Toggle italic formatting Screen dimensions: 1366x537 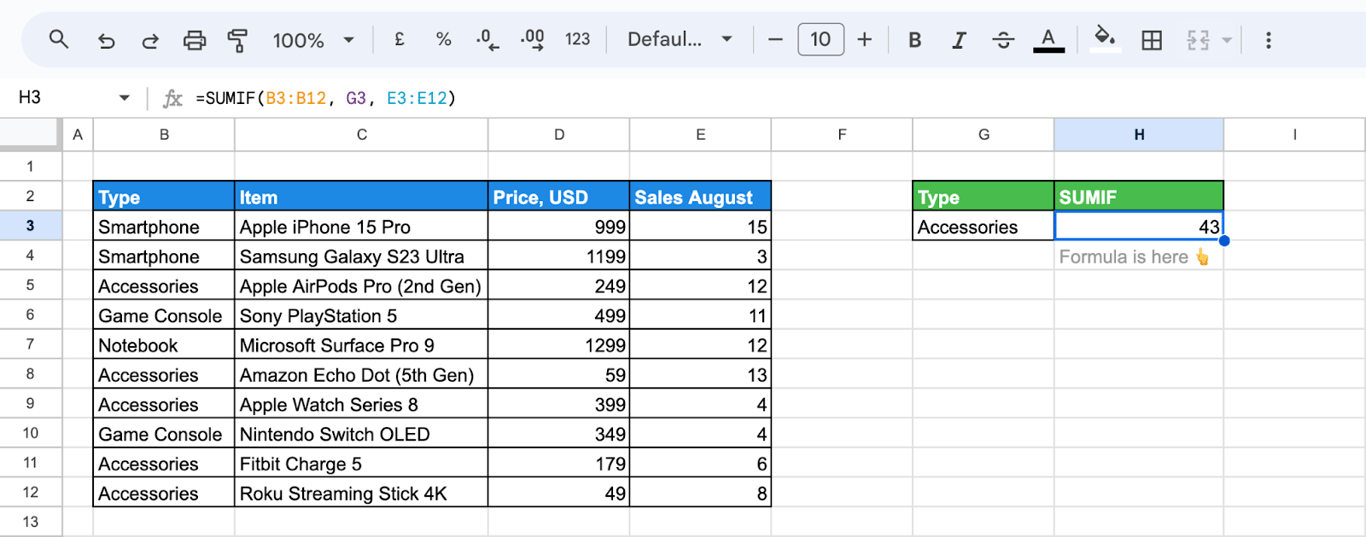(x=959, y=40)
